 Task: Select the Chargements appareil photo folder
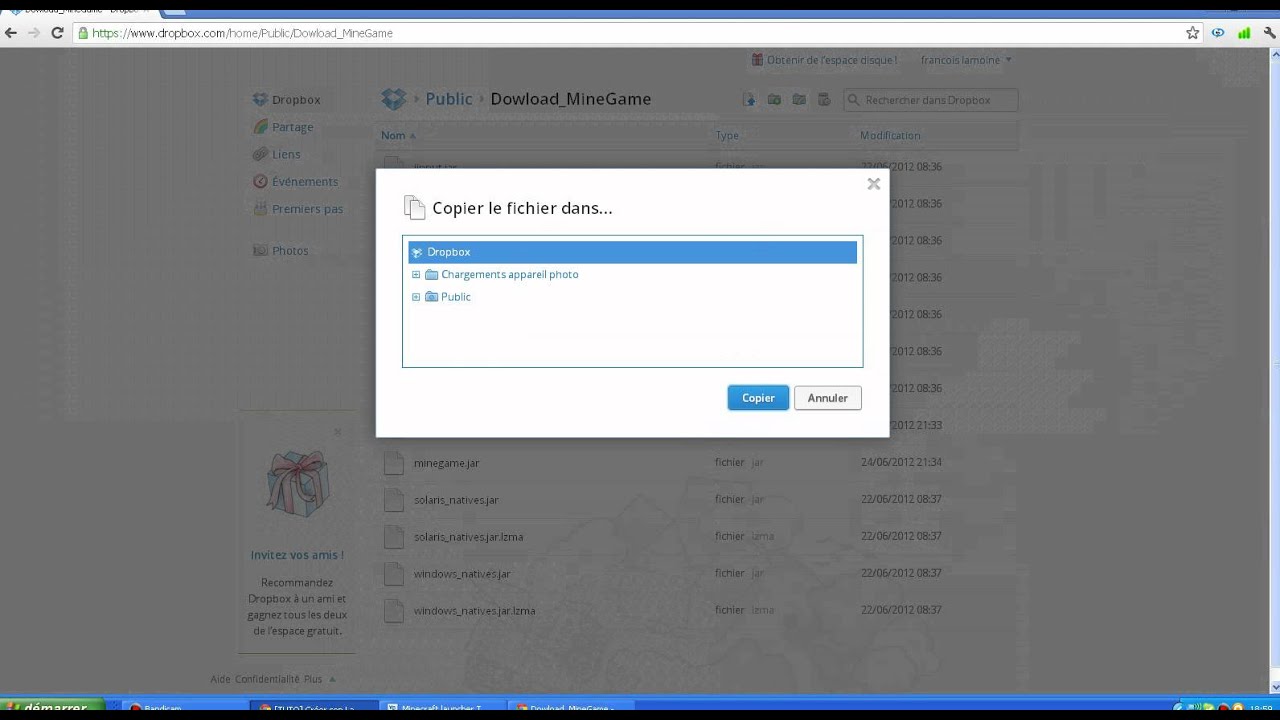(x=509, y=274)
